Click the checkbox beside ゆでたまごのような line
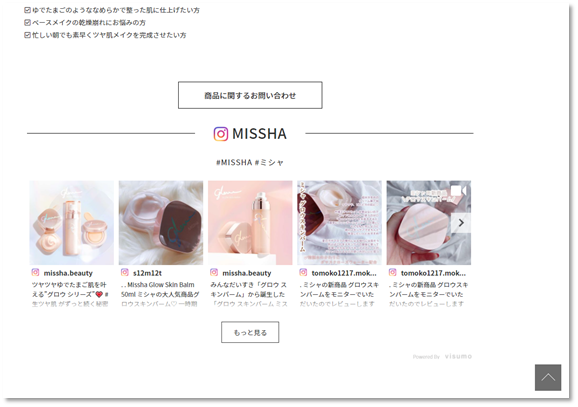Screen dimensions: 578x407 coord(27,10)
